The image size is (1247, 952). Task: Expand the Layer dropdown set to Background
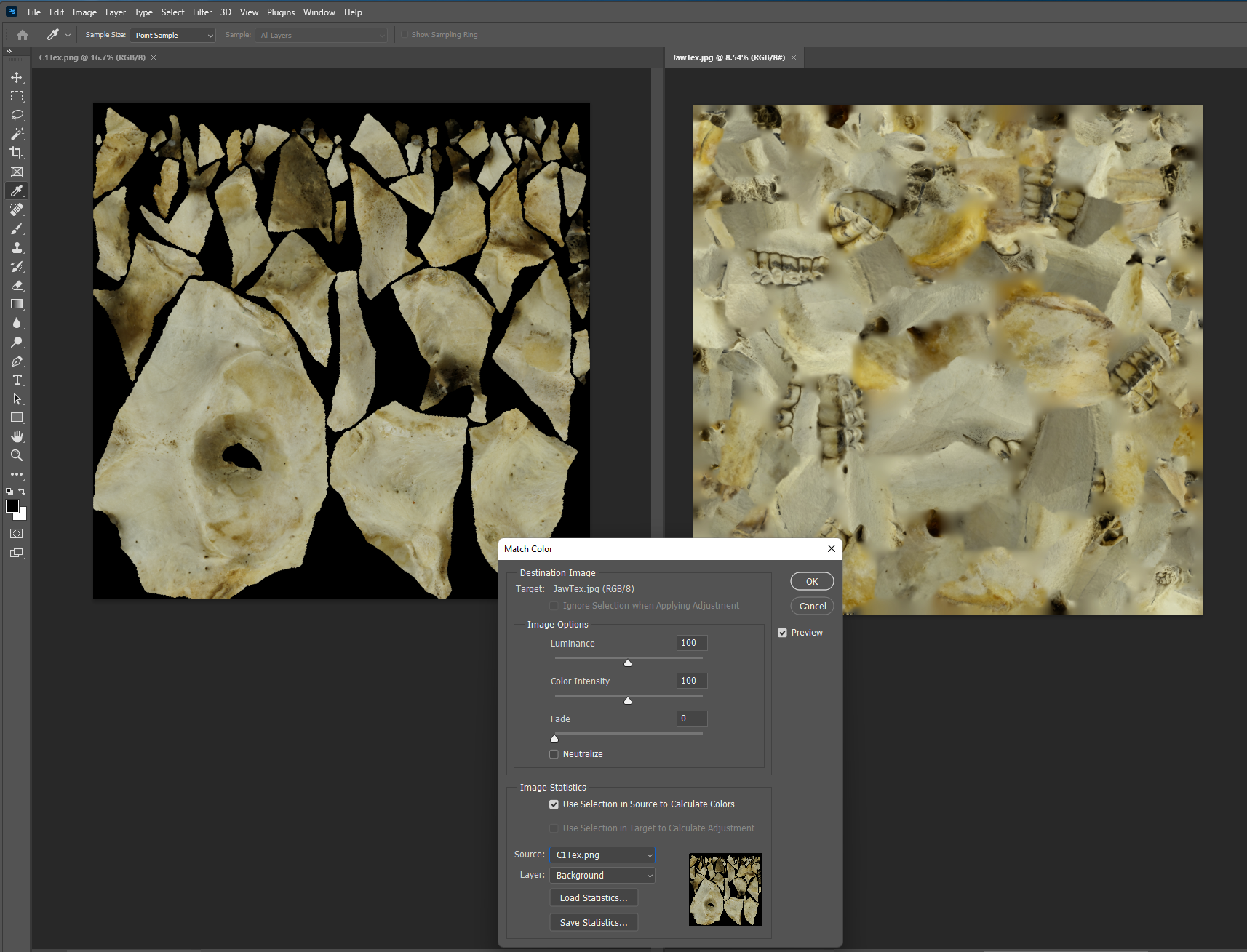click(602, 876)
